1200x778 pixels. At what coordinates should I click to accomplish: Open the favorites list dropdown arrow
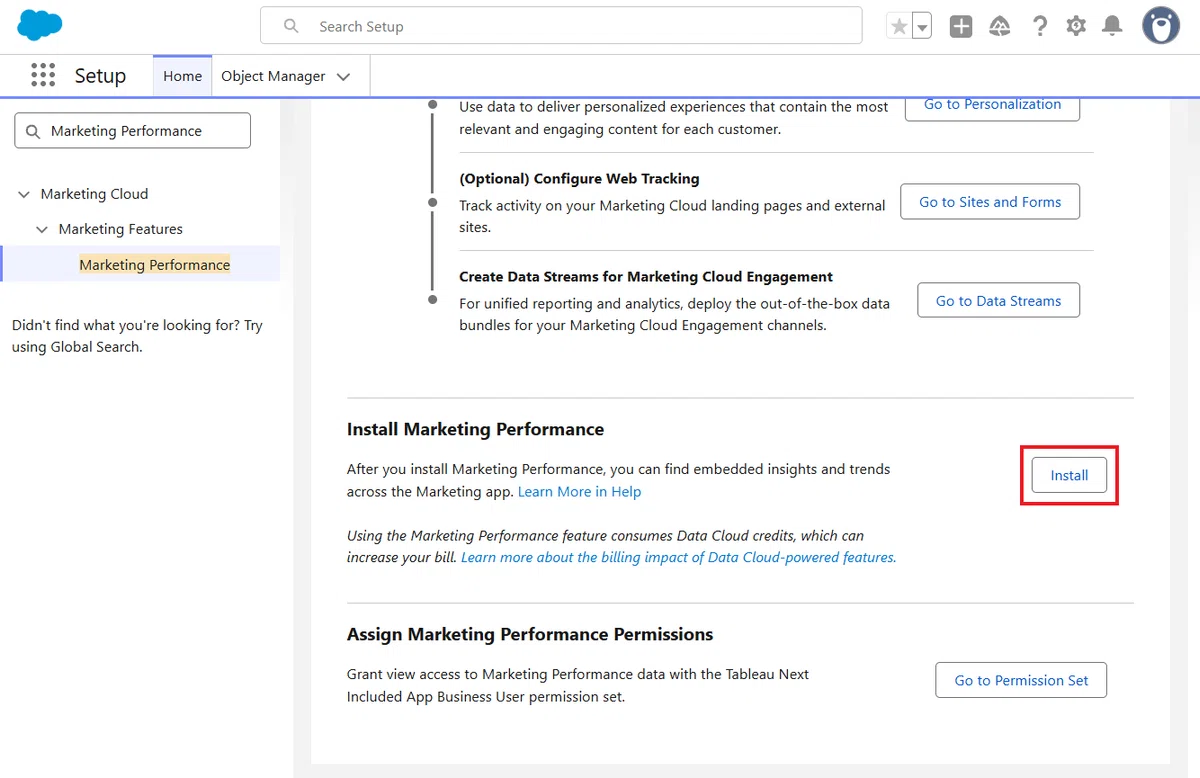tap(922, 27)
